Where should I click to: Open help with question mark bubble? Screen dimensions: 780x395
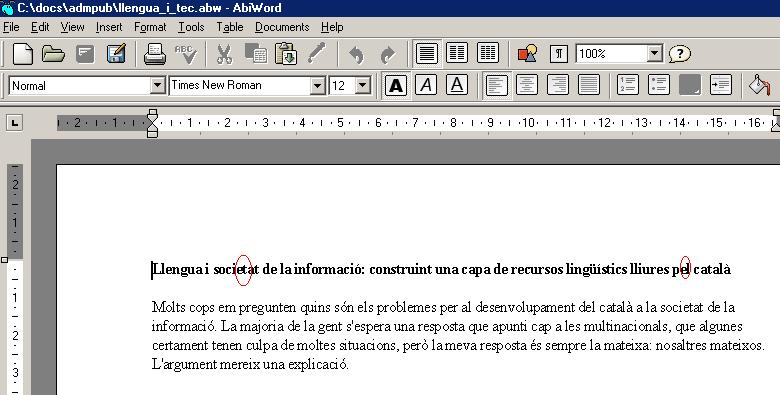[x=680, y=53]
